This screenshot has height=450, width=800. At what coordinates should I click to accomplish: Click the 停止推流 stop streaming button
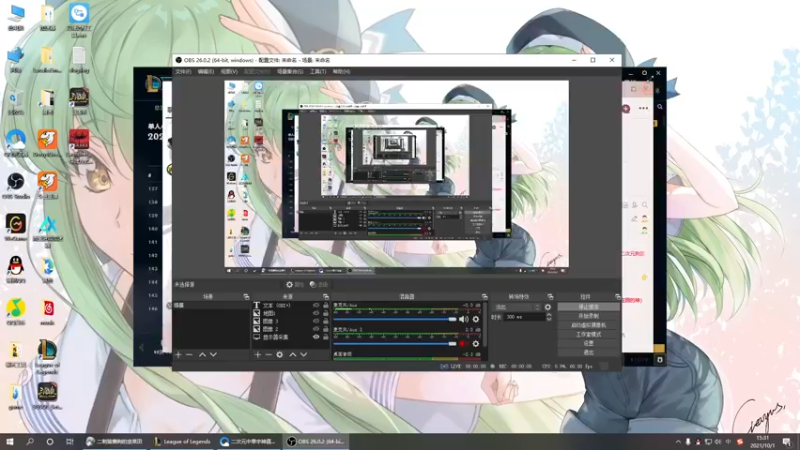[x=588, y=307]
